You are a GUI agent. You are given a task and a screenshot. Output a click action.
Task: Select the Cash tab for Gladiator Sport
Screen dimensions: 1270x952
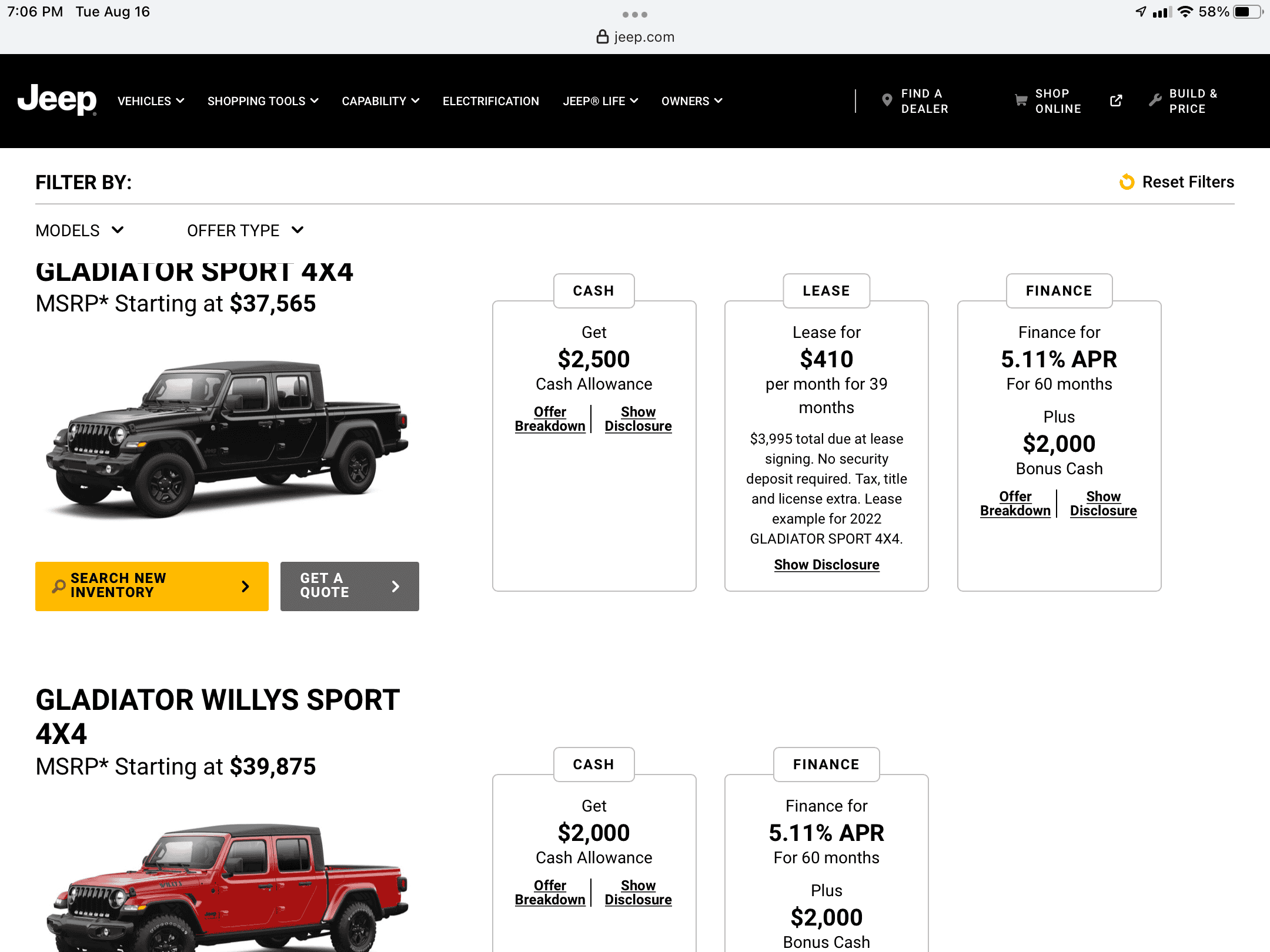(594, 291)
